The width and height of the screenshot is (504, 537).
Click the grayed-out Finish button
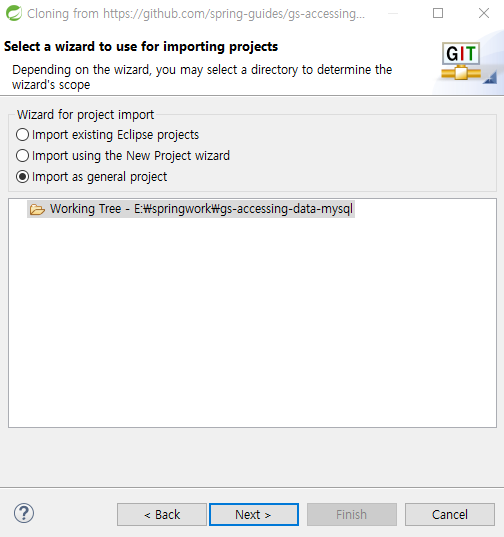352,514
